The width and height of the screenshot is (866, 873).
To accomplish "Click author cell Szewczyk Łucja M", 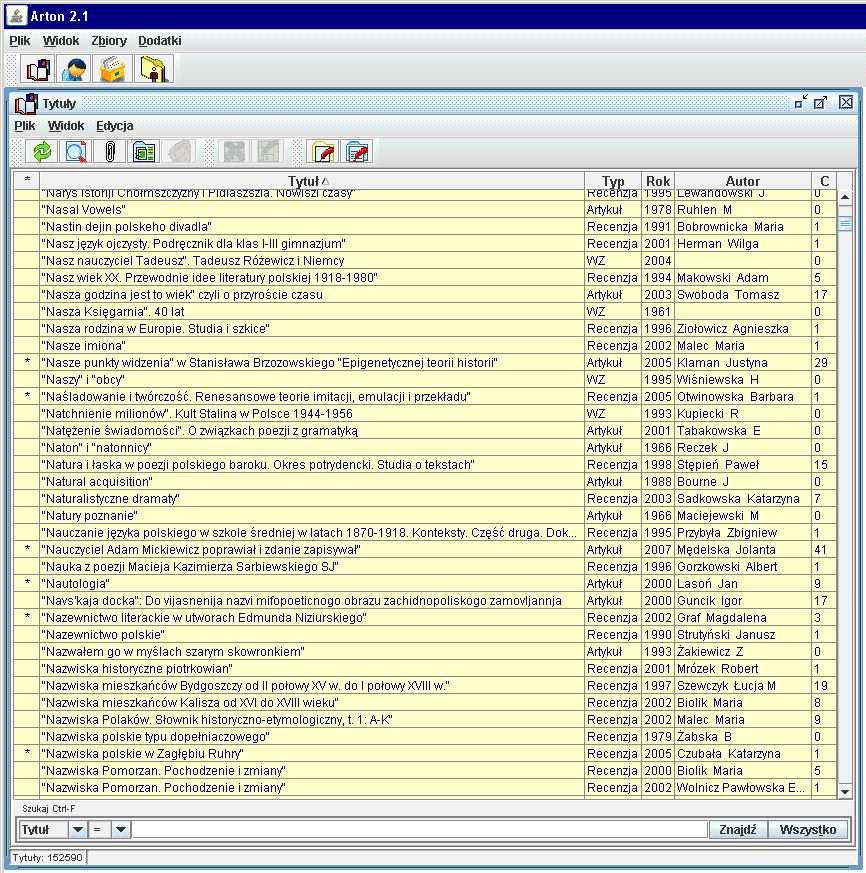I will coord(743,685).
